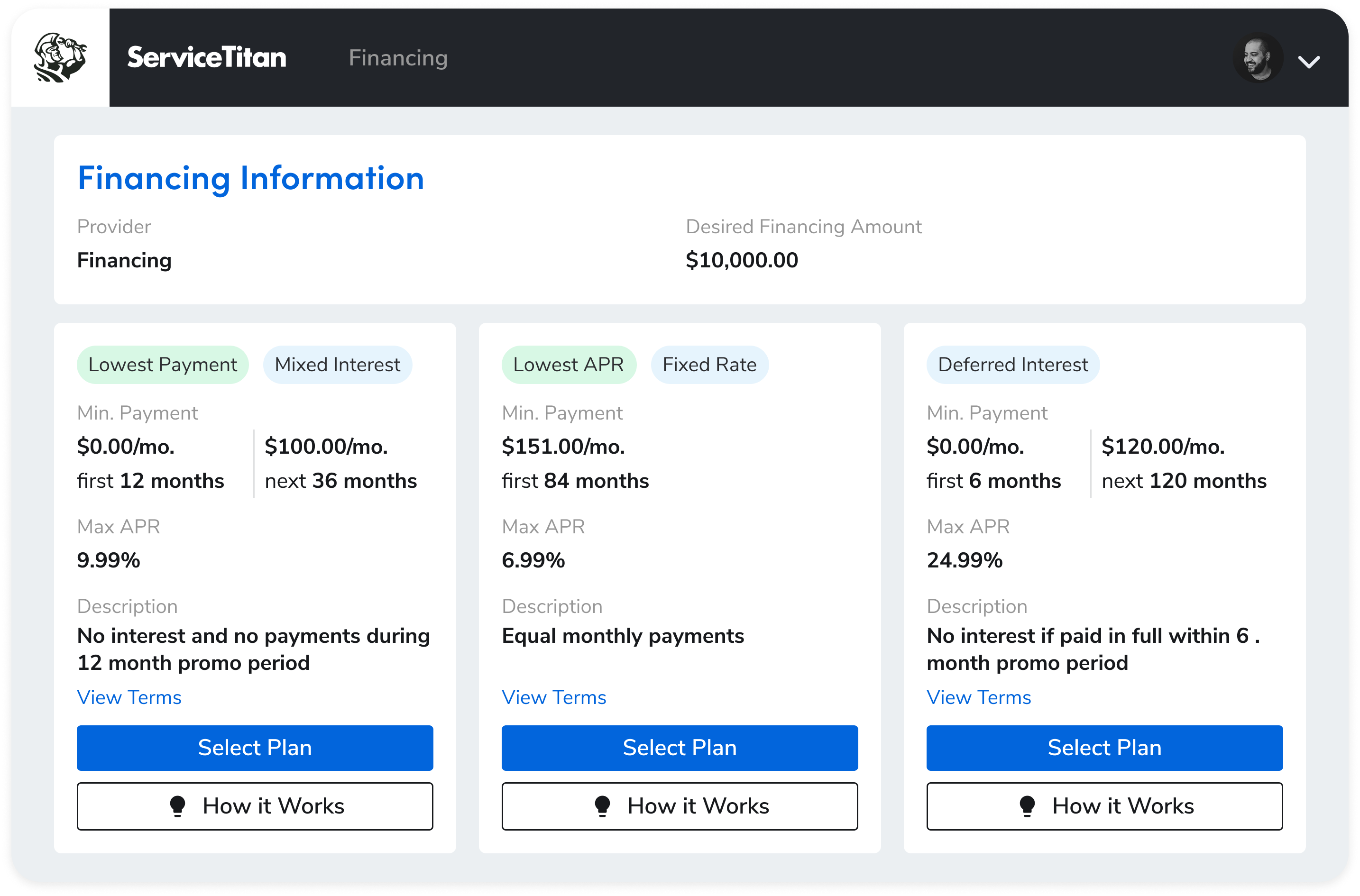Select Plan for the 6.99% APR option

(x=680, y=748)
